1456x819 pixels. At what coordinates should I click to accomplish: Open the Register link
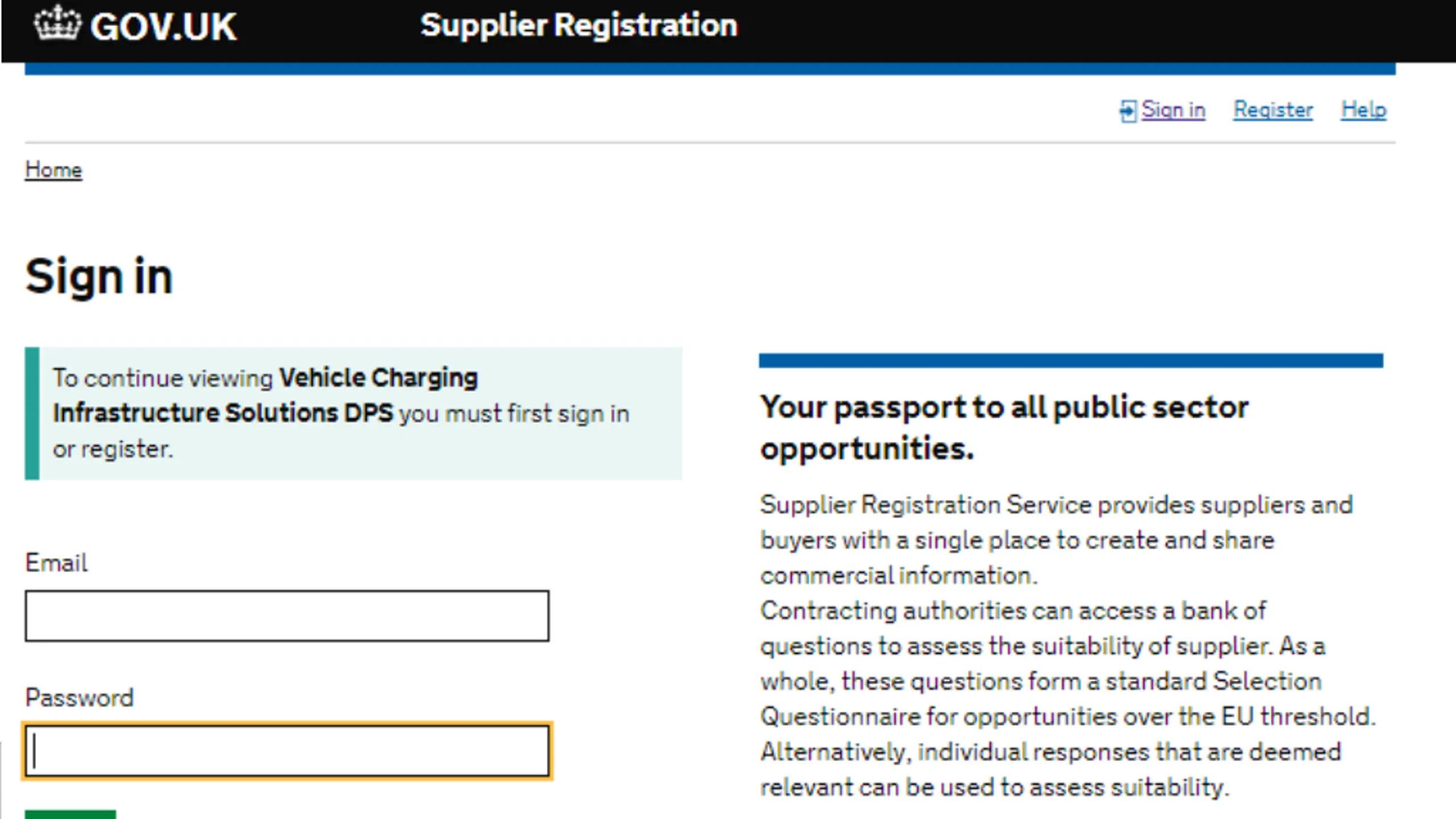click(1273, 110)
